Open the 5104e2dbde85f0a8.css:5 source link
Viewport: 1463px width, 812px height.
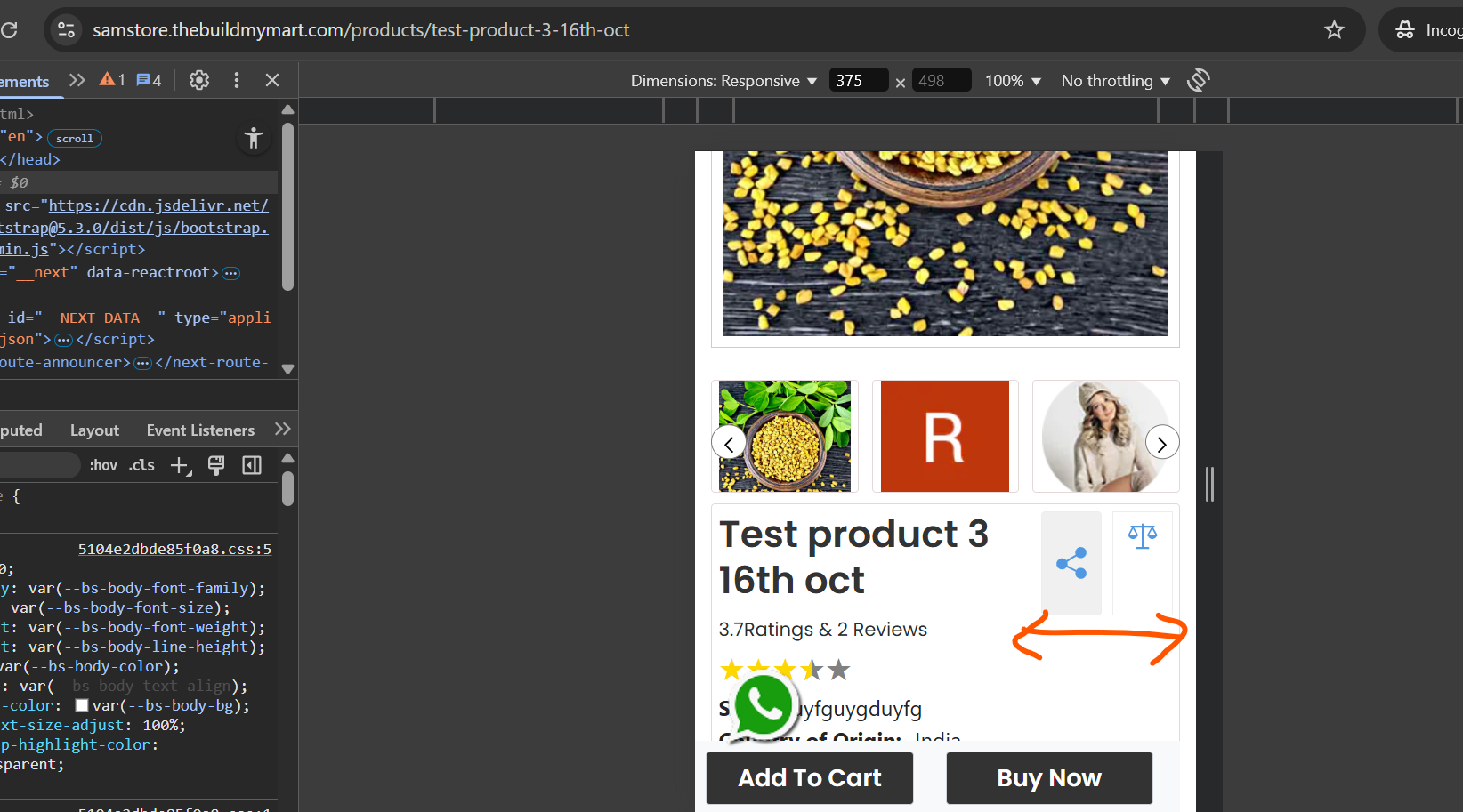tap(174, 550)
